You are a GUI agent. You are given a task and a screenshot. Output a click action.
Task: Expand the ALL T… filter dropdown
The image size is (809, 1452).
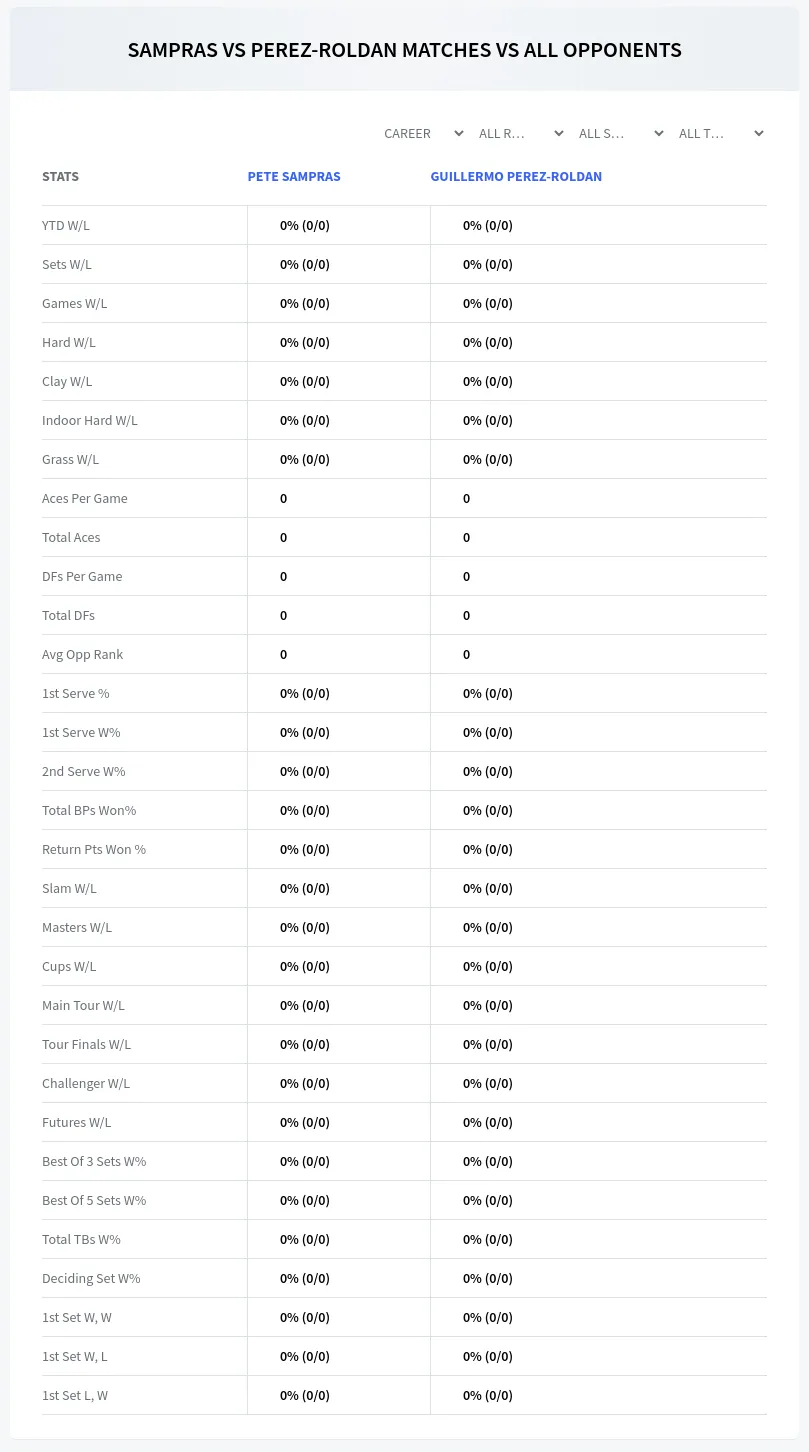(x=719, y=133)
